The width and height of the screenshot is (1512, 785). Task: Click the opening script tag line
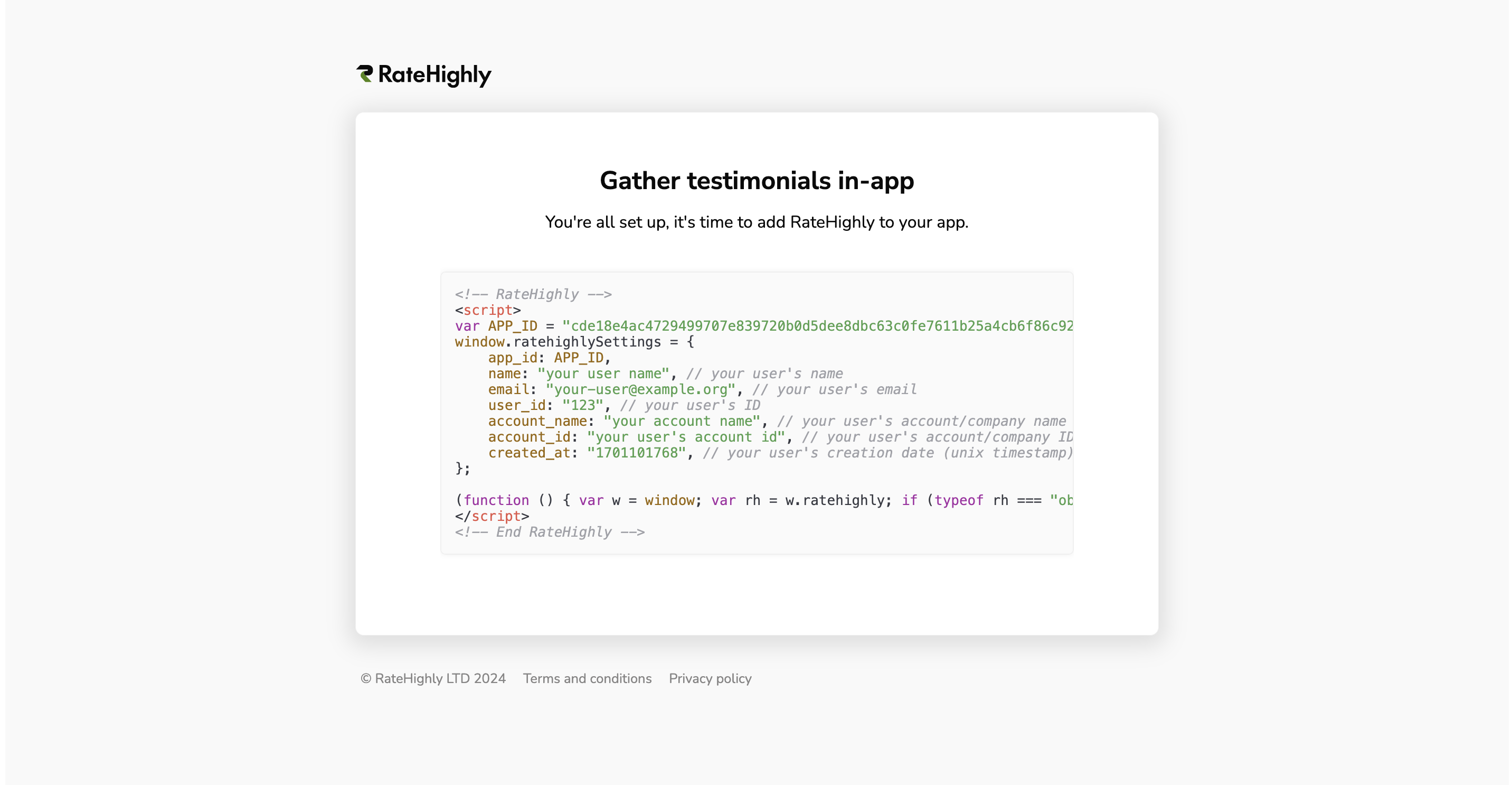click(x=488, y=310)
